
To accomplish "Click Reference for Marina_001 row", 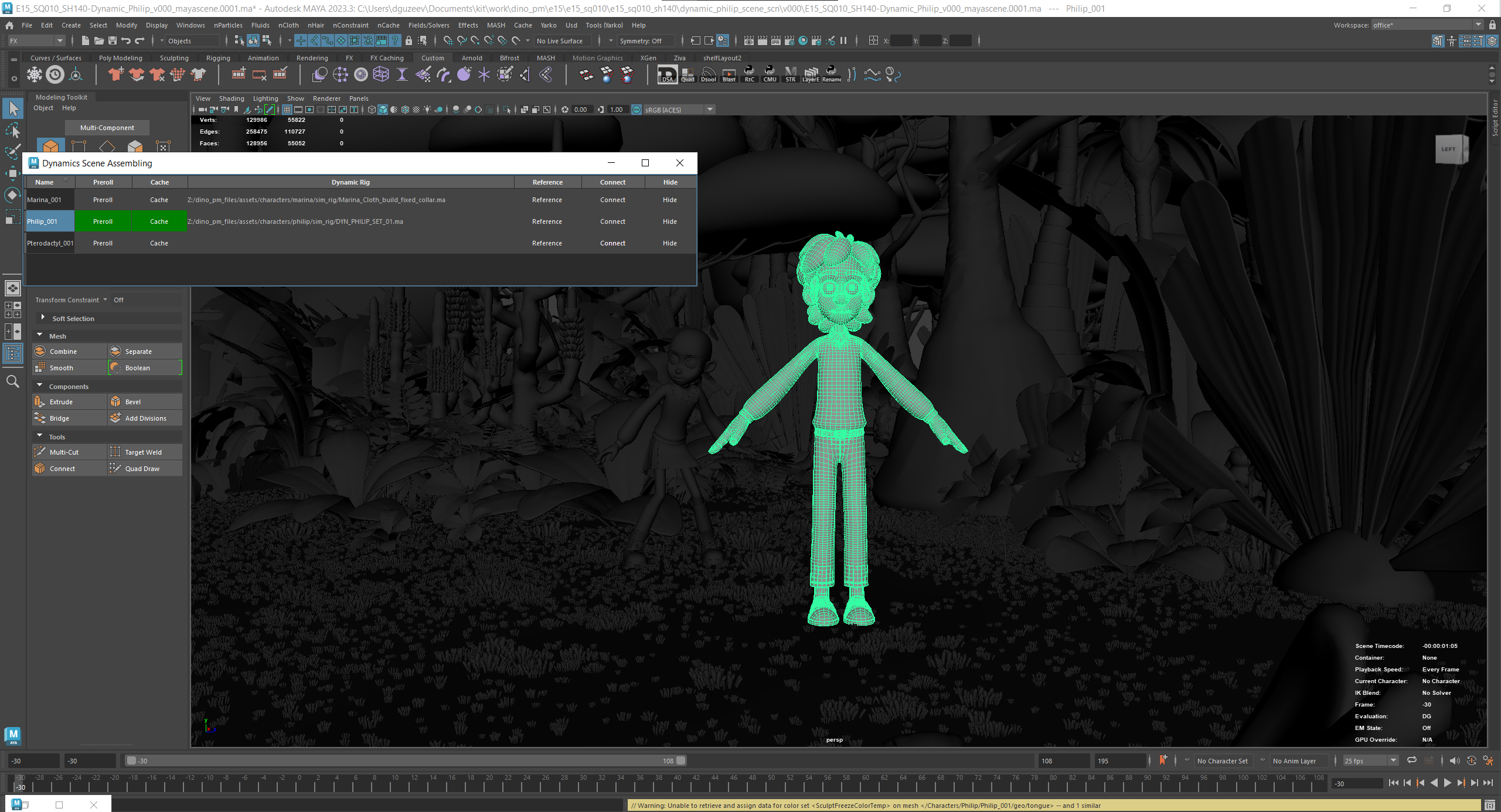I will (547, 200).
